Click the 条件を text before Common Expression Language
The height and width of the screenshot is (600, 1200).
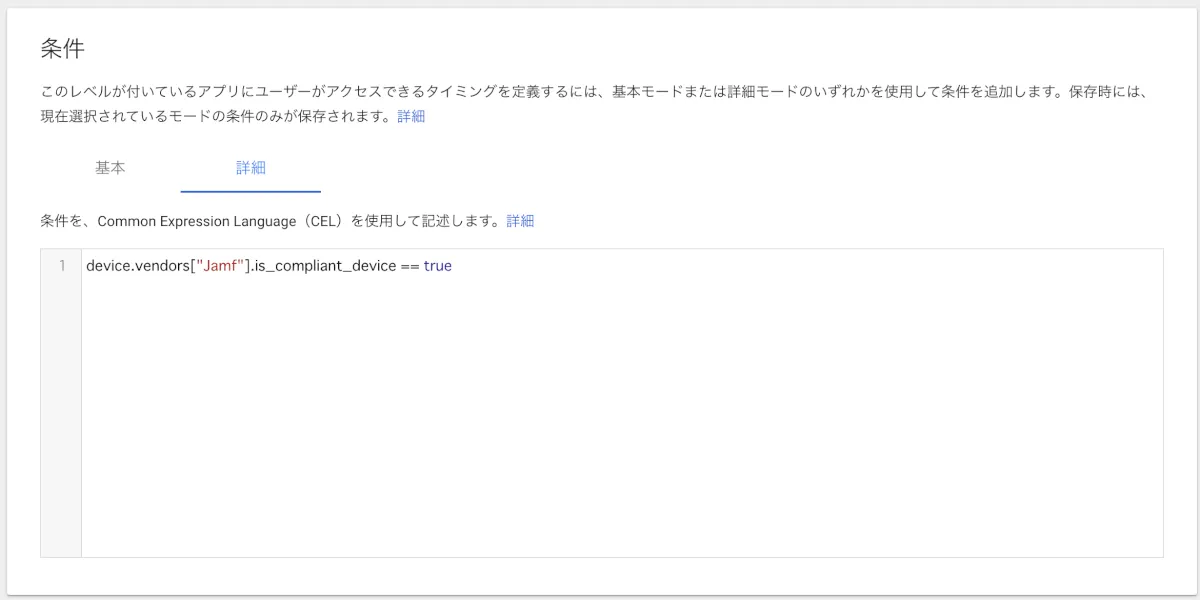[66, 221]
